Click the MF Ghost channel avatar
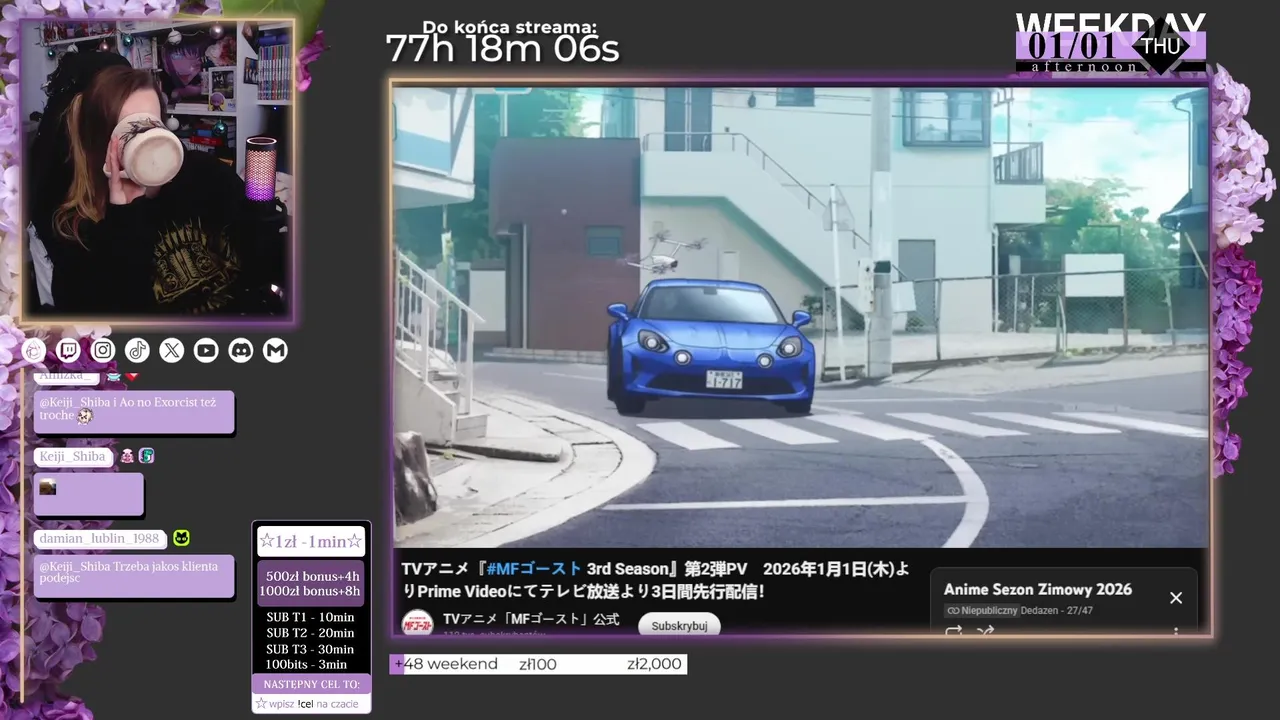This screenshot has height=720, width=1280. 417,623
